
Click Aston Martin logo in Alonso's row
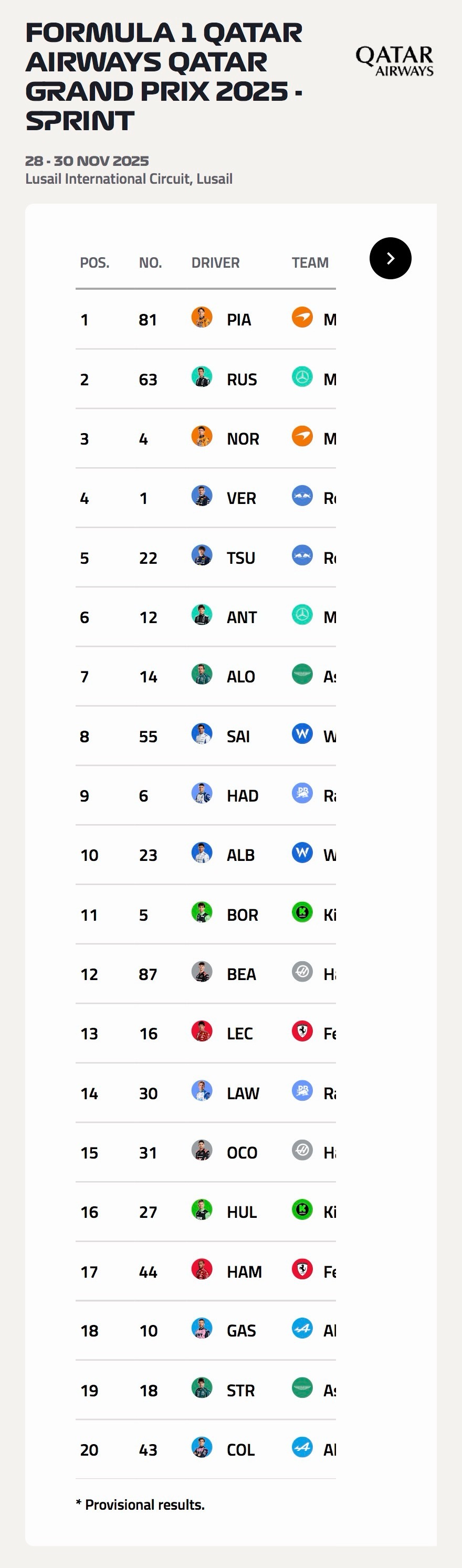(302, 675)
